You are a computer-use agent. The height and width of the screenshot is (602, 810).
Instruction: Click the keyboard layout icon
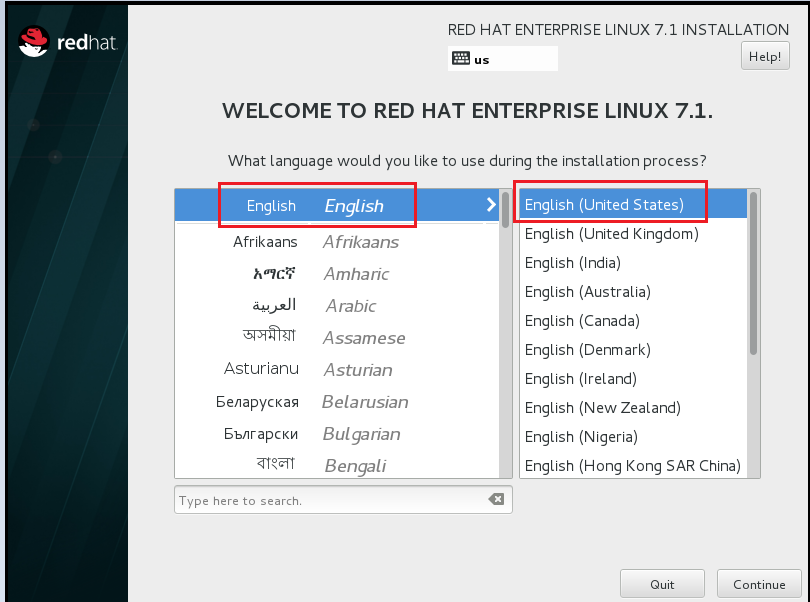pos(460,58)
